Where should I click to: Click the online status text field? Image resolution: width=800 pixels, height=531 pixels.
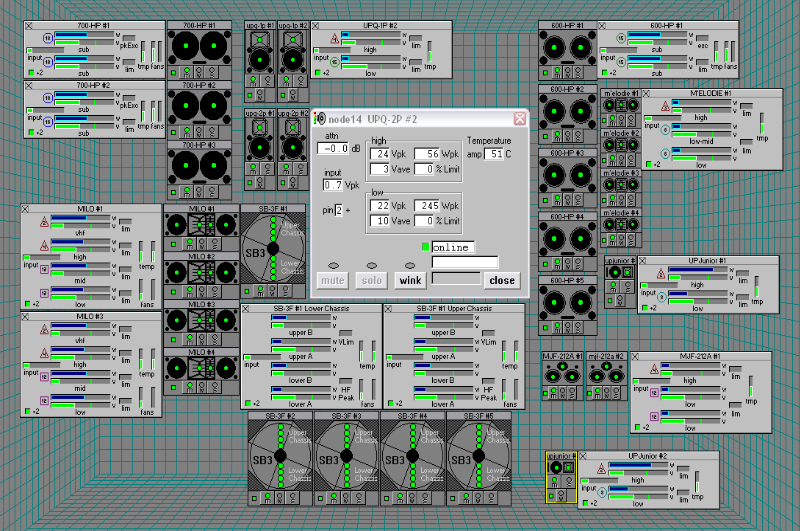tap(452, 247)
